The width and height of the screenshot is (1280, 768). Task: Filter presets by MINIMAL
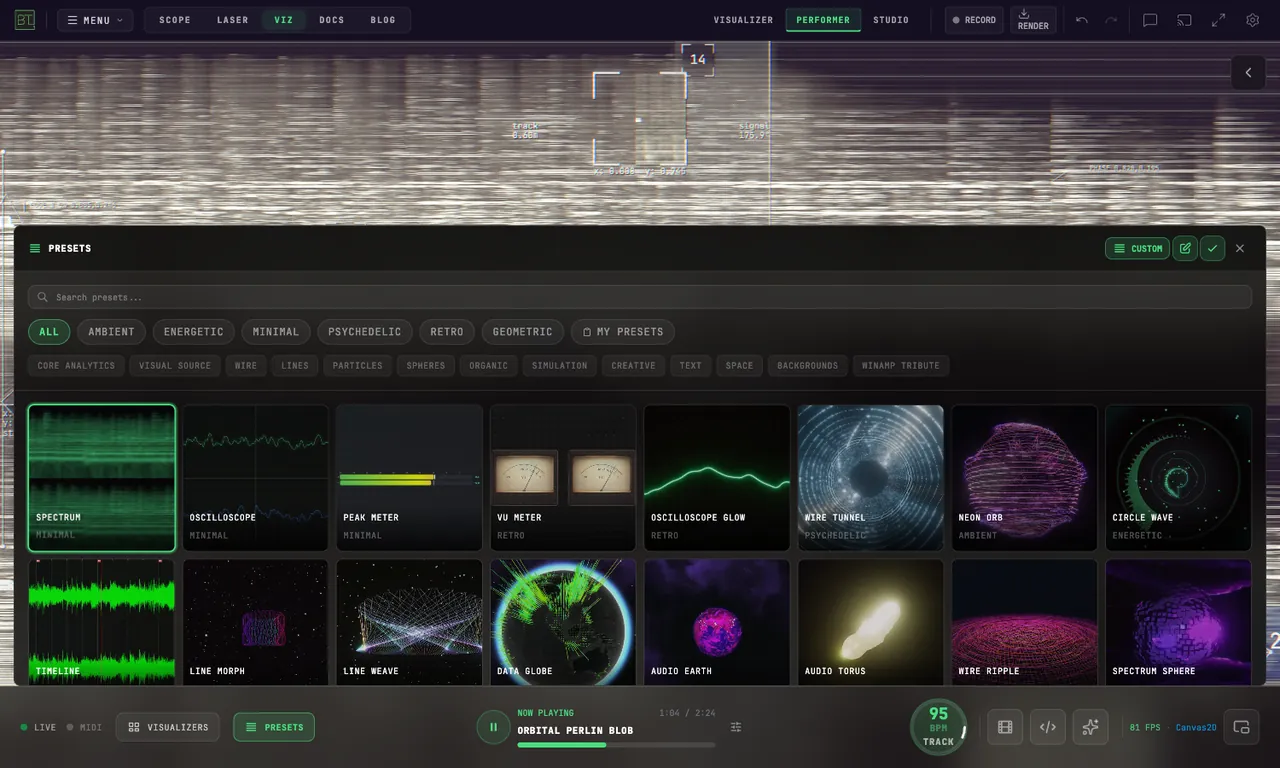(276, 332)
